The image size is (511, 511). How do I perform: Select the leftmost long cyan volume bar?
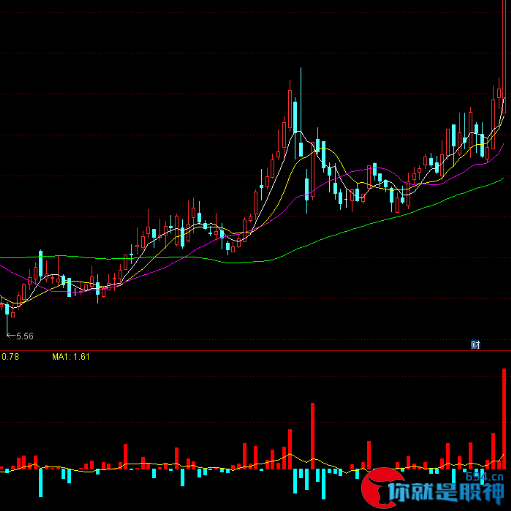(x=41, y=483)
